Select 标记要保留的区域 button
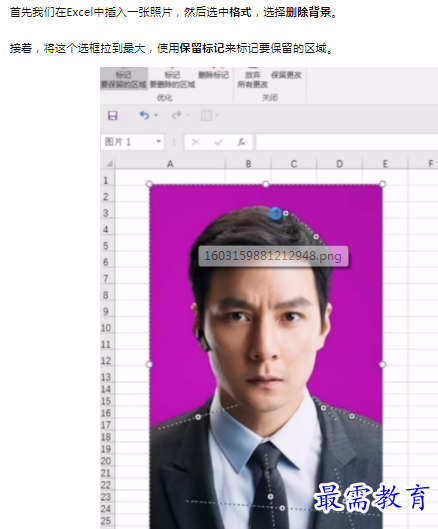The height and width of the screenshot is (529, 438). click(x=124, y=79)
